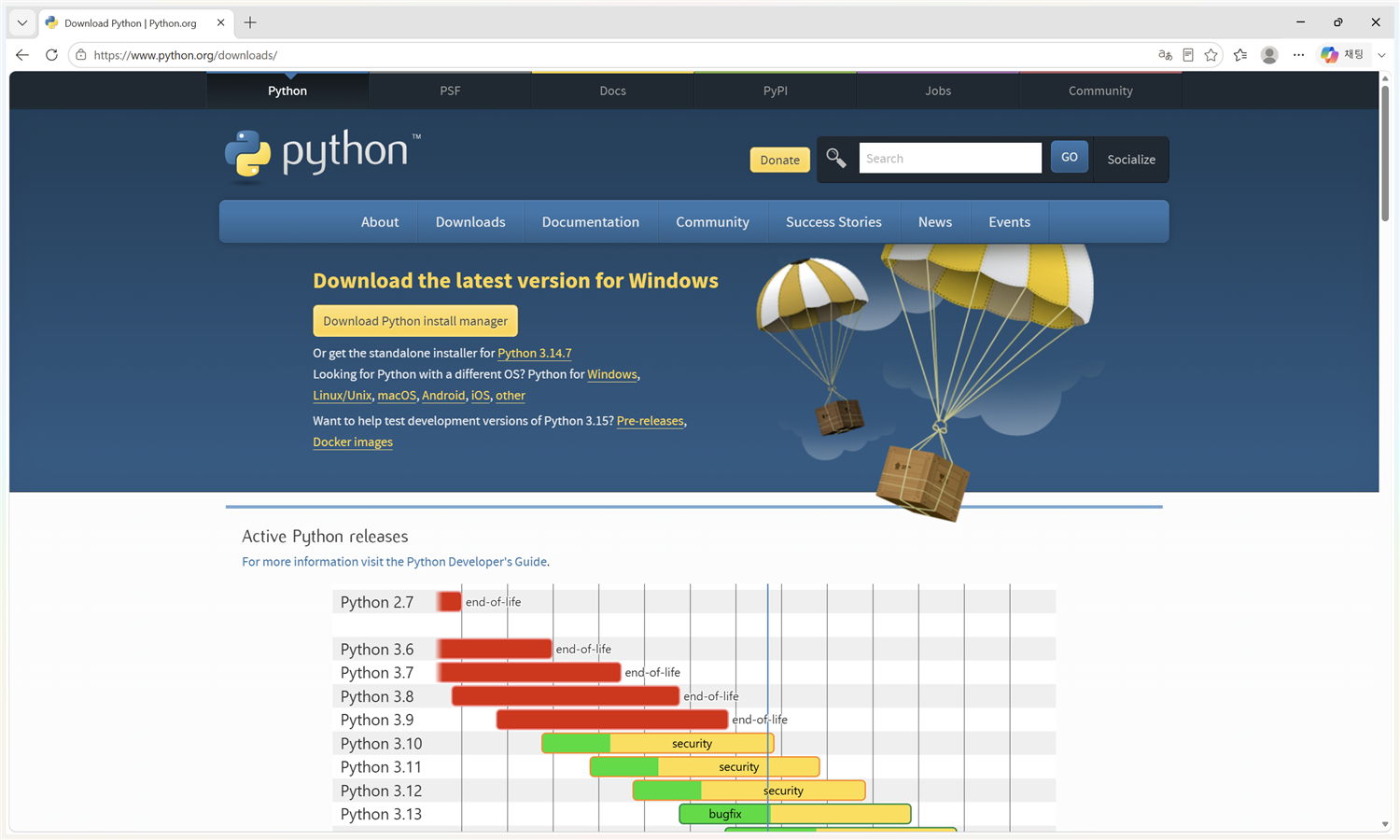The height and width of the screenshot is (840, 1400).
Task: Close the Download Python tab
Action: point(221,22)
